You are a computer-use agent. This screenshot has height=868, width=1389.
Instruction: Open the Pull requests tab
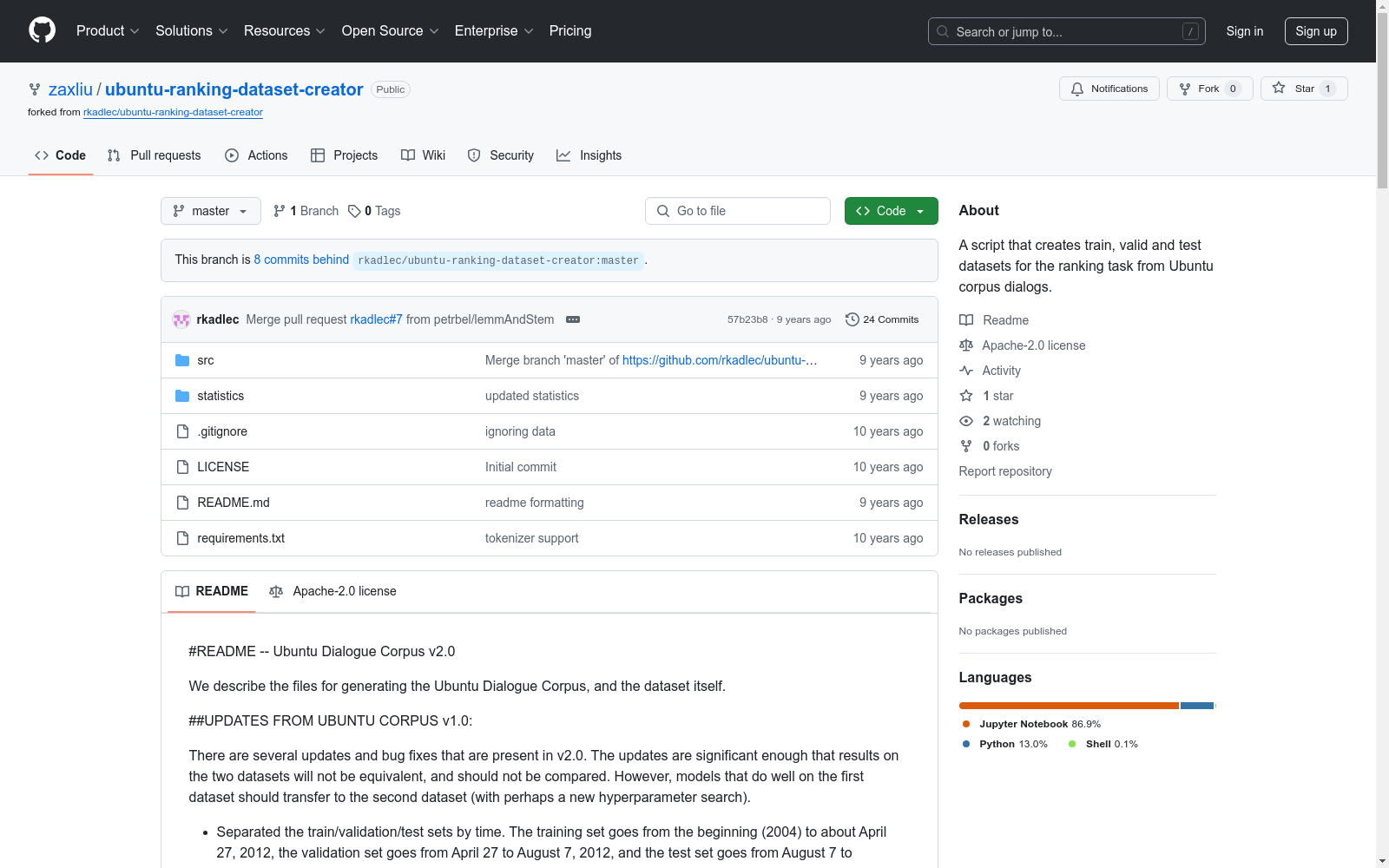(x=154, y=155)
